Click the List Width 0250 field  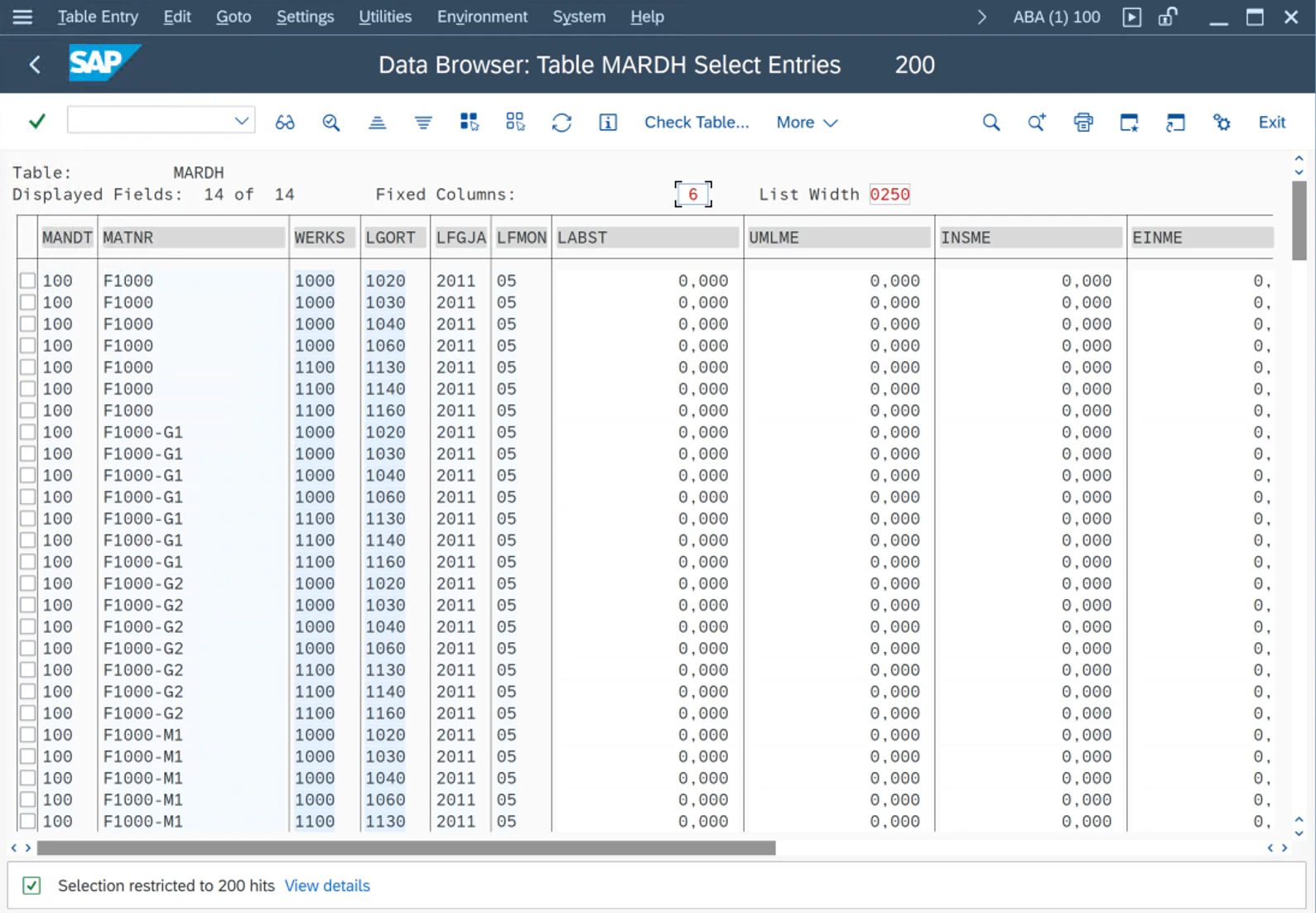pyautogui.click(x=889, y=194)
